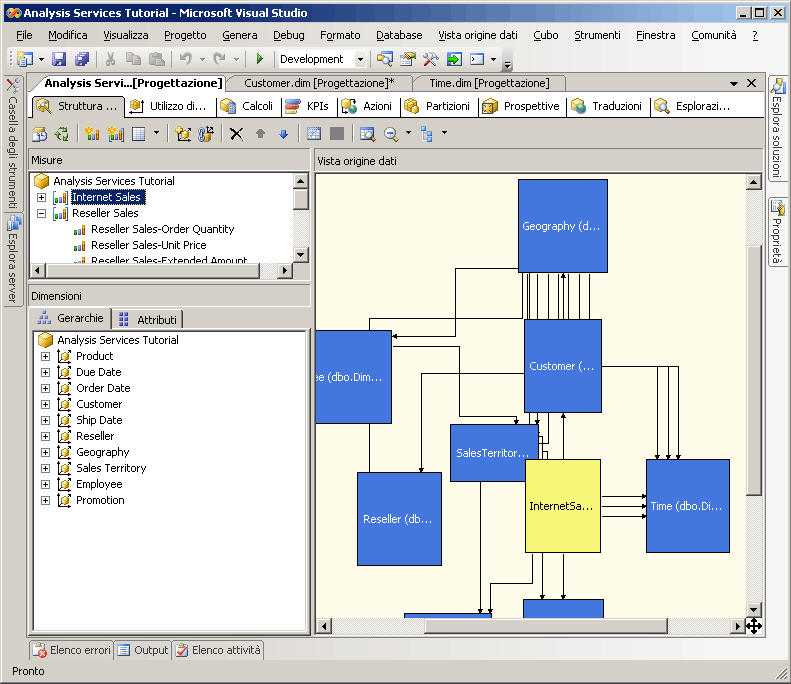
Task: Expand the Internet Sales measure group
Action: point(41,197)
